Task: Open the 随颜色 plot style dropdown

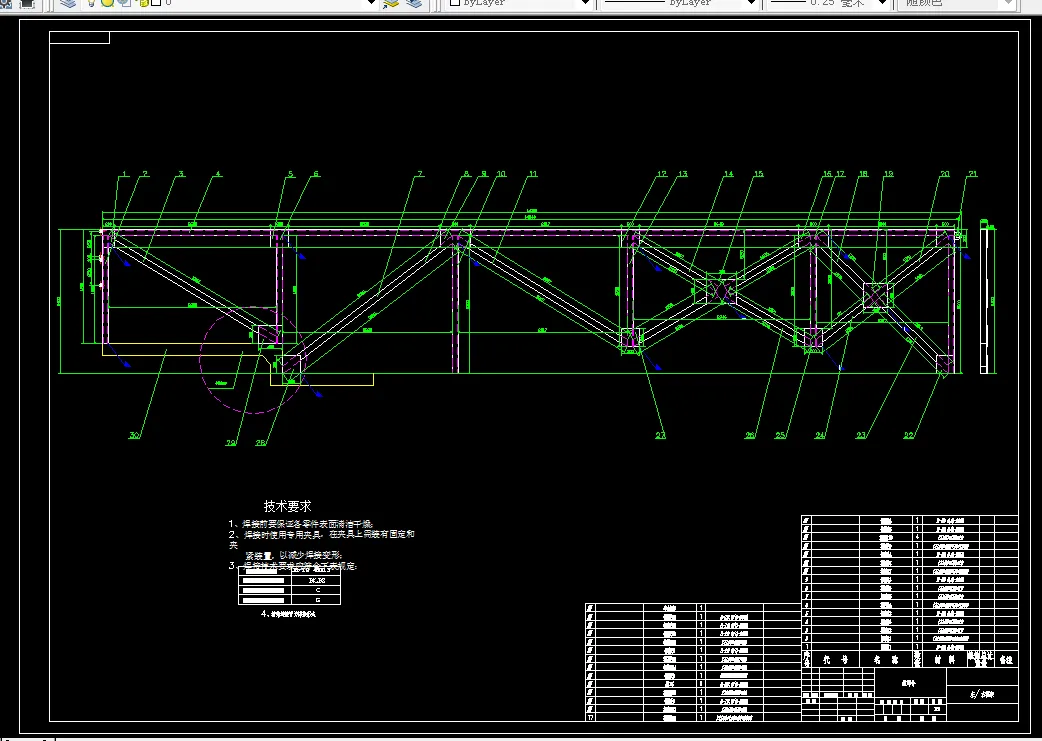Action: point(1009,3)
